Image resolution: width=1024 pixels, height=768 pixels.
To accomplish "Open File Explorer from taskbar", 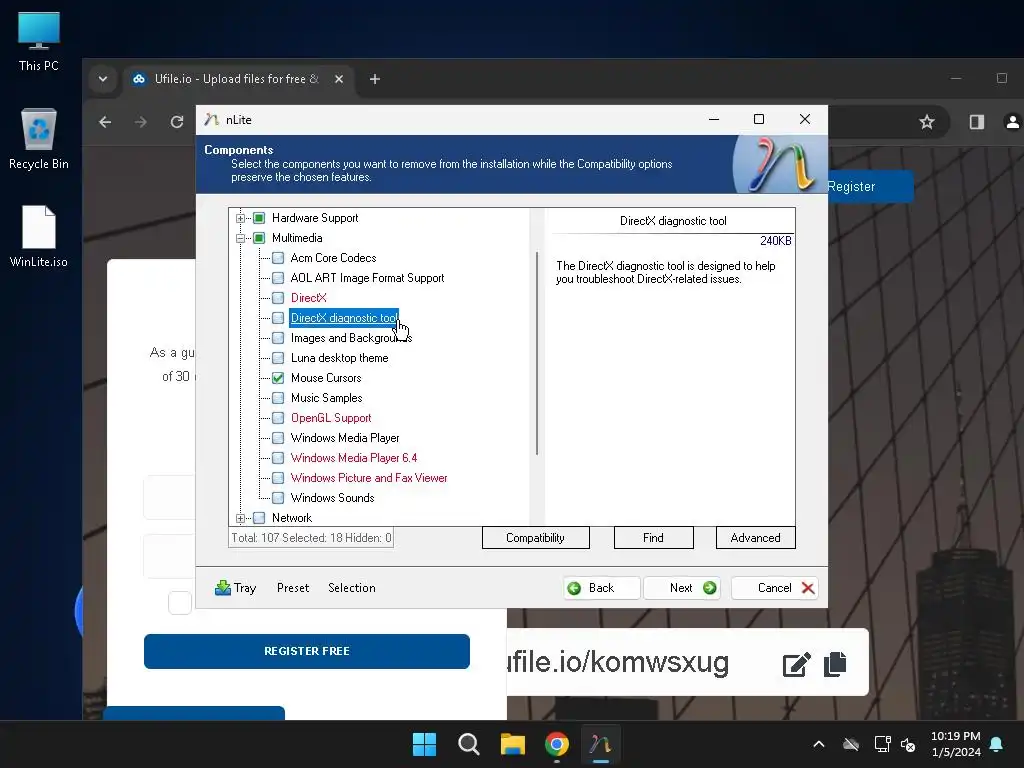I will coord(513,744).
